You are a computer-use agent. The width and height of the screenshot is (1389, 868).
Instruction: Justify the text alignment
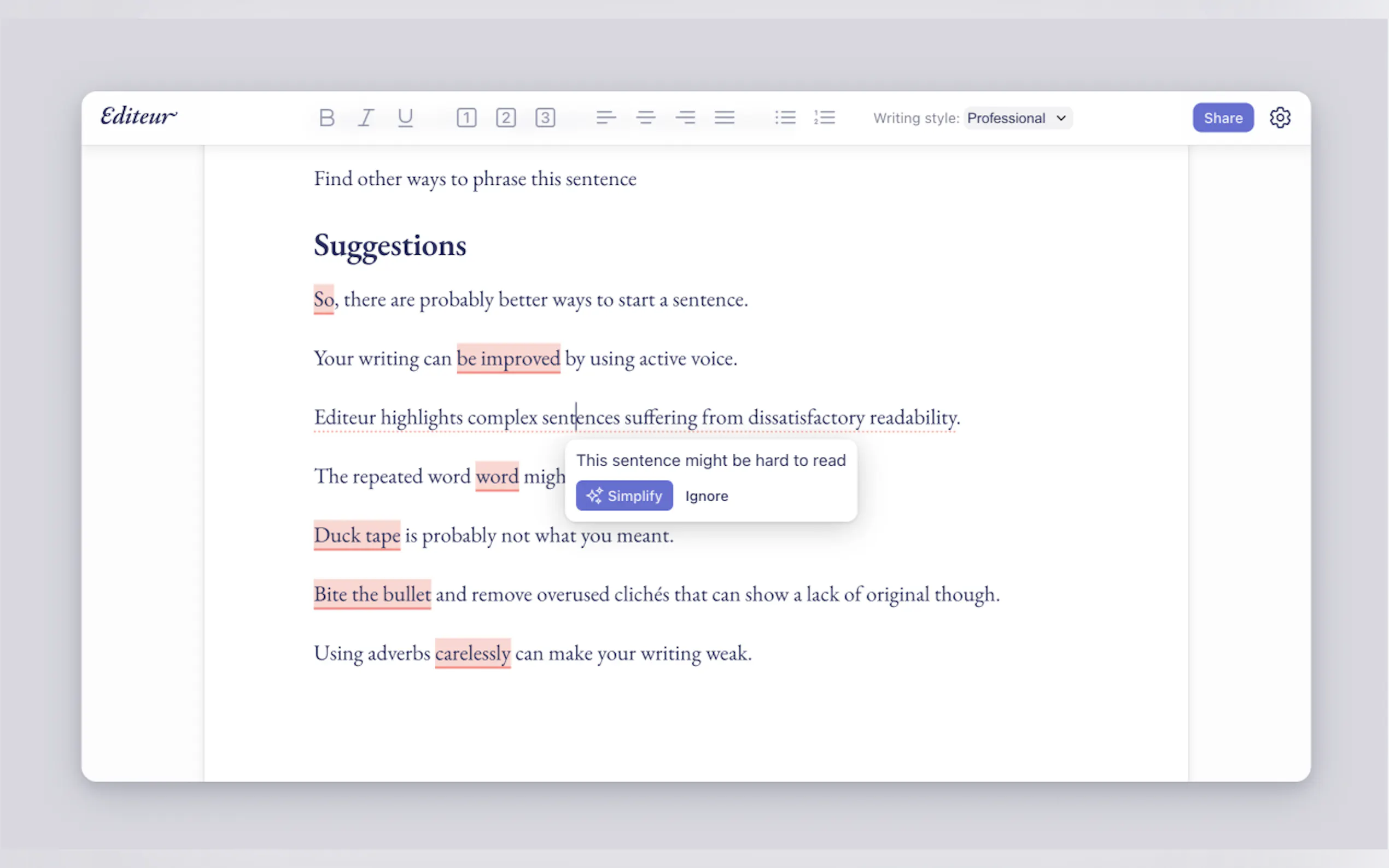pyautogui.click(x=724, y=118)
